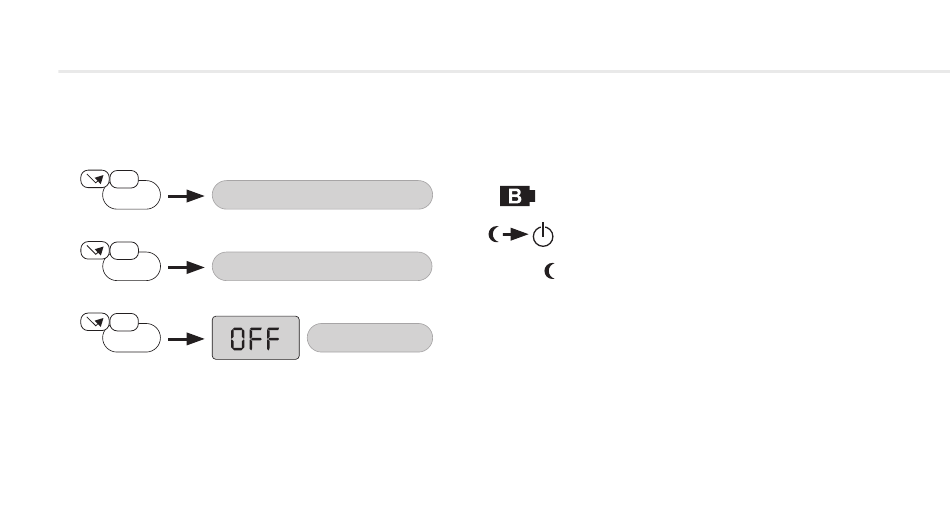Click the large blank oval button in the third row

tap(133, 339)
